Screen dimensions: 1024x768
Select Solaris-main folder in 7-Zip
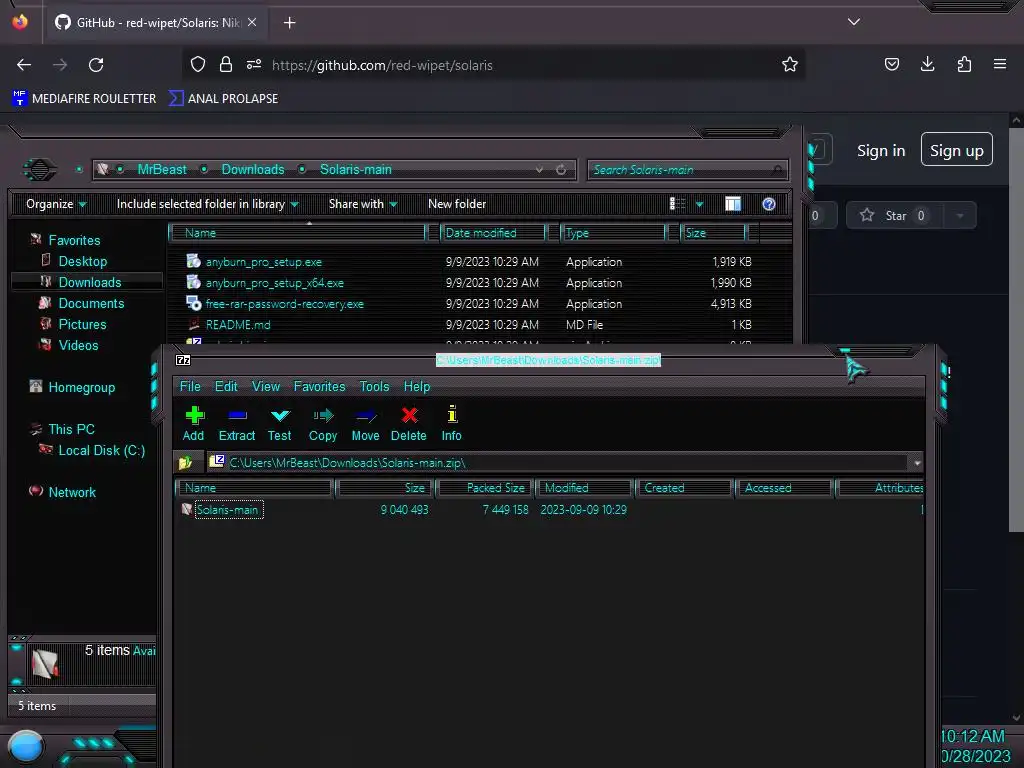(227, 509)
